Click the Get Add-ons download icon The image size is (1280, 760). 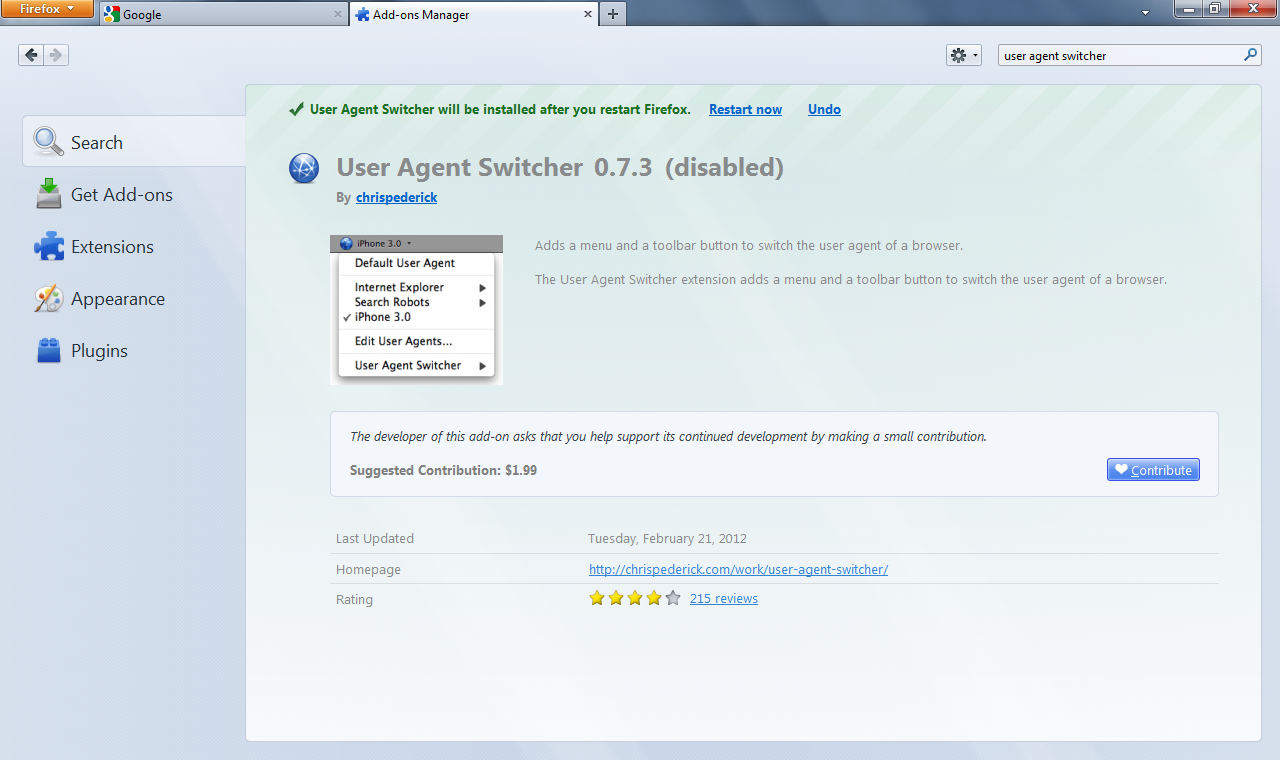(48, 194)
